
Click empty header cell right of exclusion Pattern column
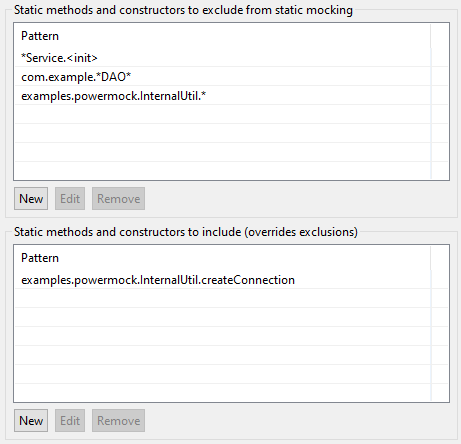coord(439,36)
